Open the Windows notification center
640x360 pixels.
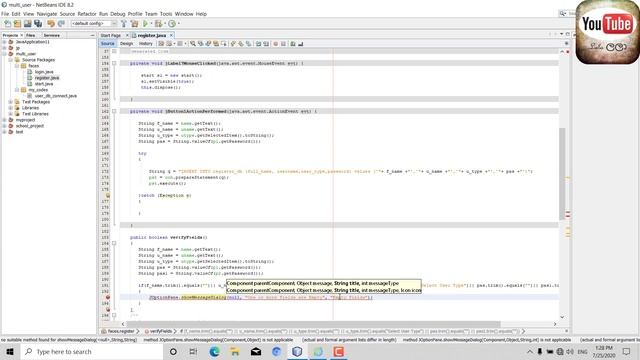[x=627, y=351]
